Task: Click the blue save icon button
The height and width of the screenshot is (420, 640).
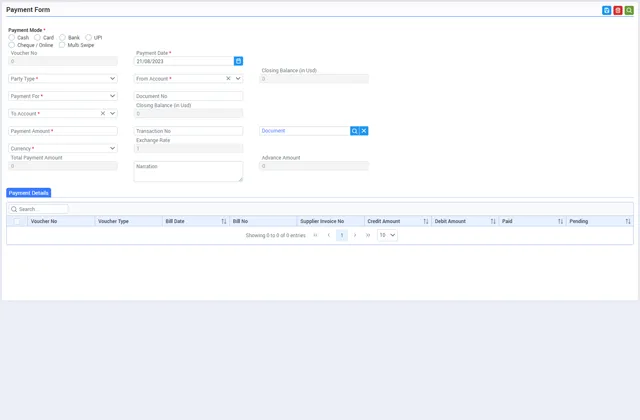Action: [x=606, y=10]
